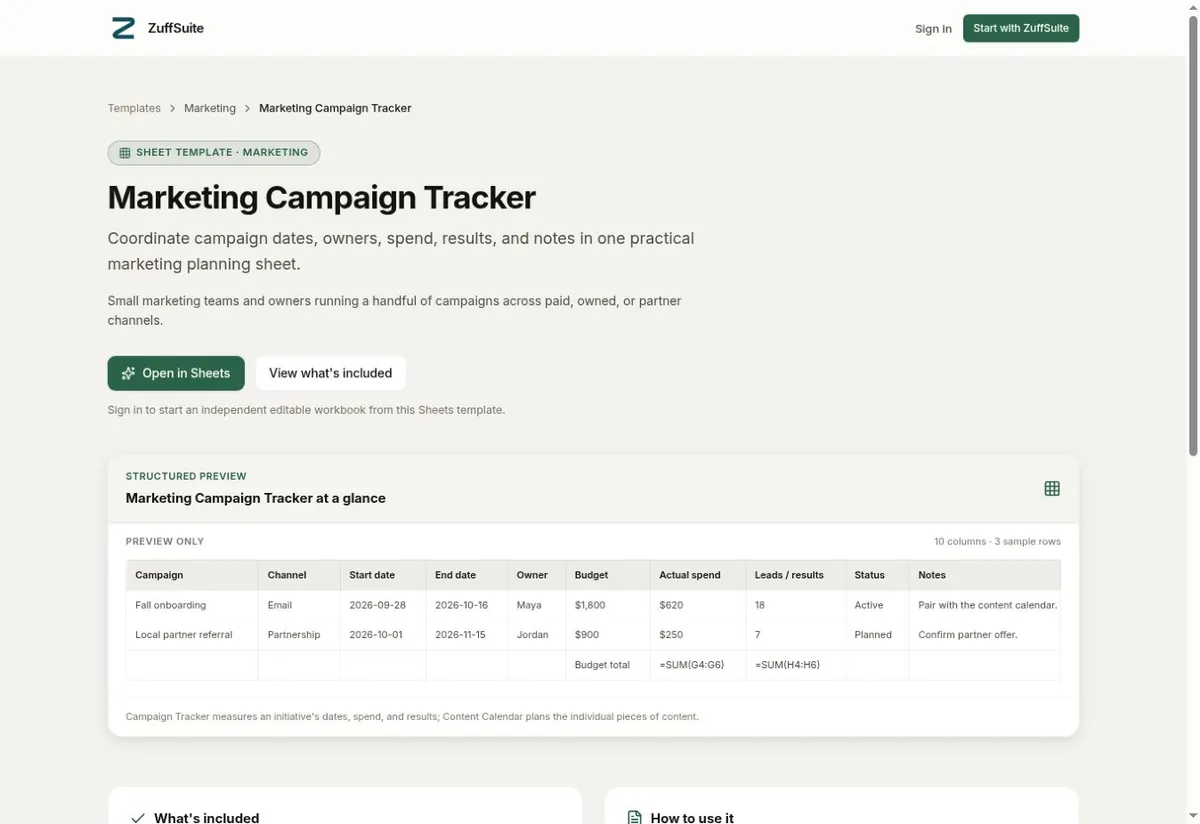This screenshot has height=824, width=1200.
Task: Click the Budget column header
Action: (608, 575)
